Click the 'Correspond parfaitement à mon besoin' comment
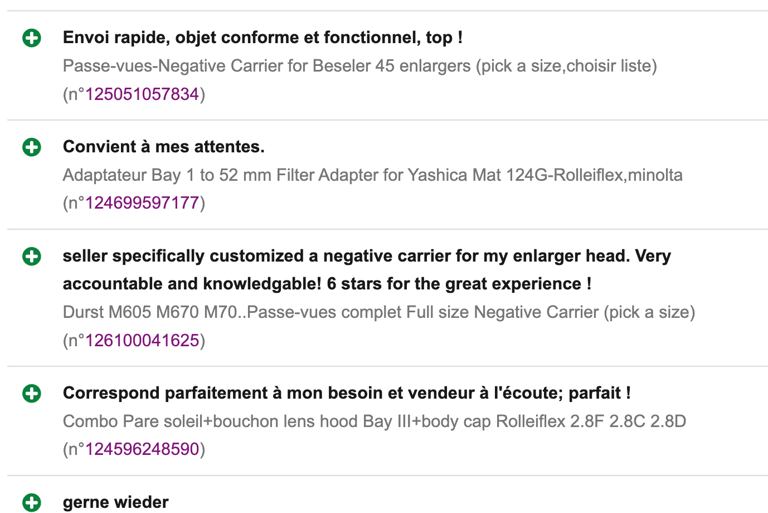Screen dimensions: 768x513 point(347,393)
